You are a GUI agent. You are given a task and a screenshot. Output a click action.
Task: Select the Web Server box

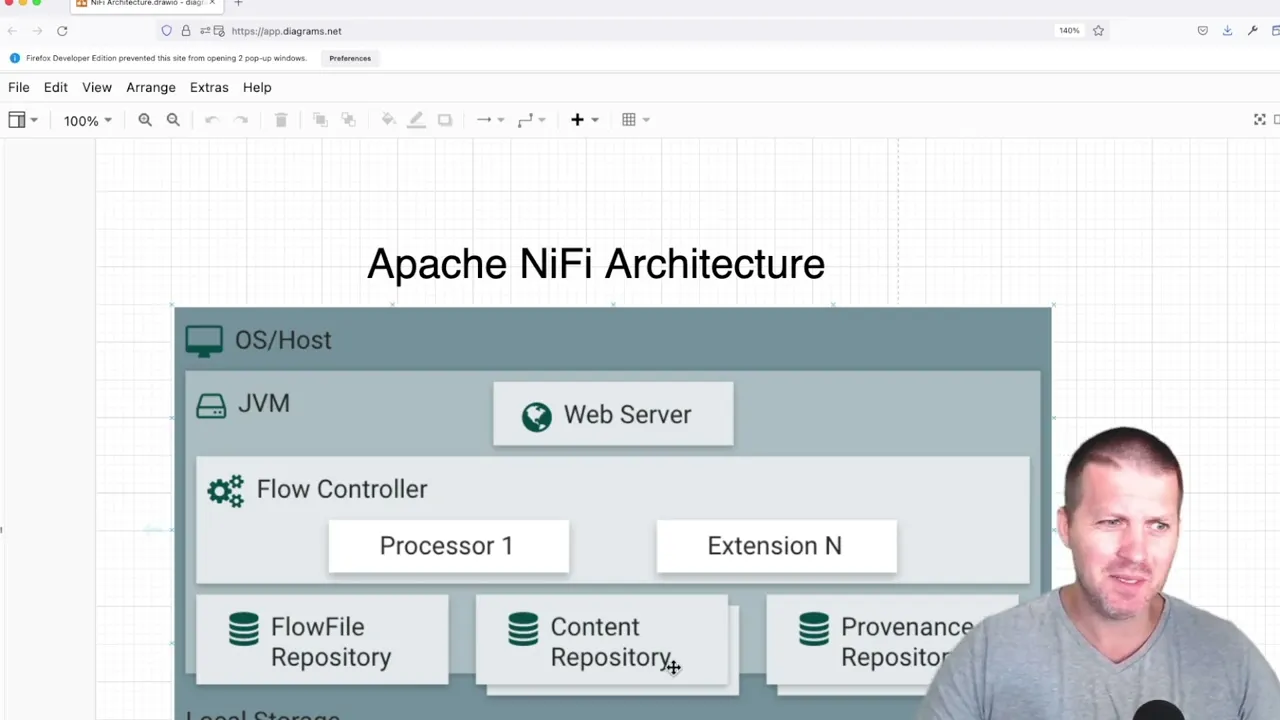613,414
